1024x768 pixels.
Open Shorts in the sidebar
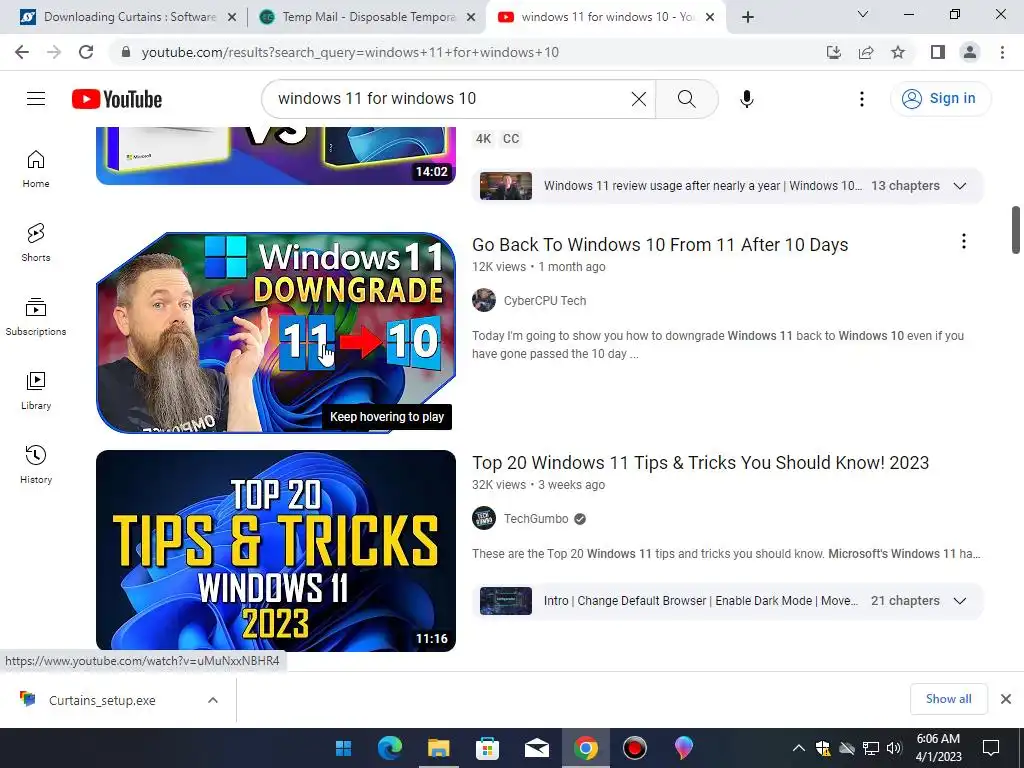(36, 243)
